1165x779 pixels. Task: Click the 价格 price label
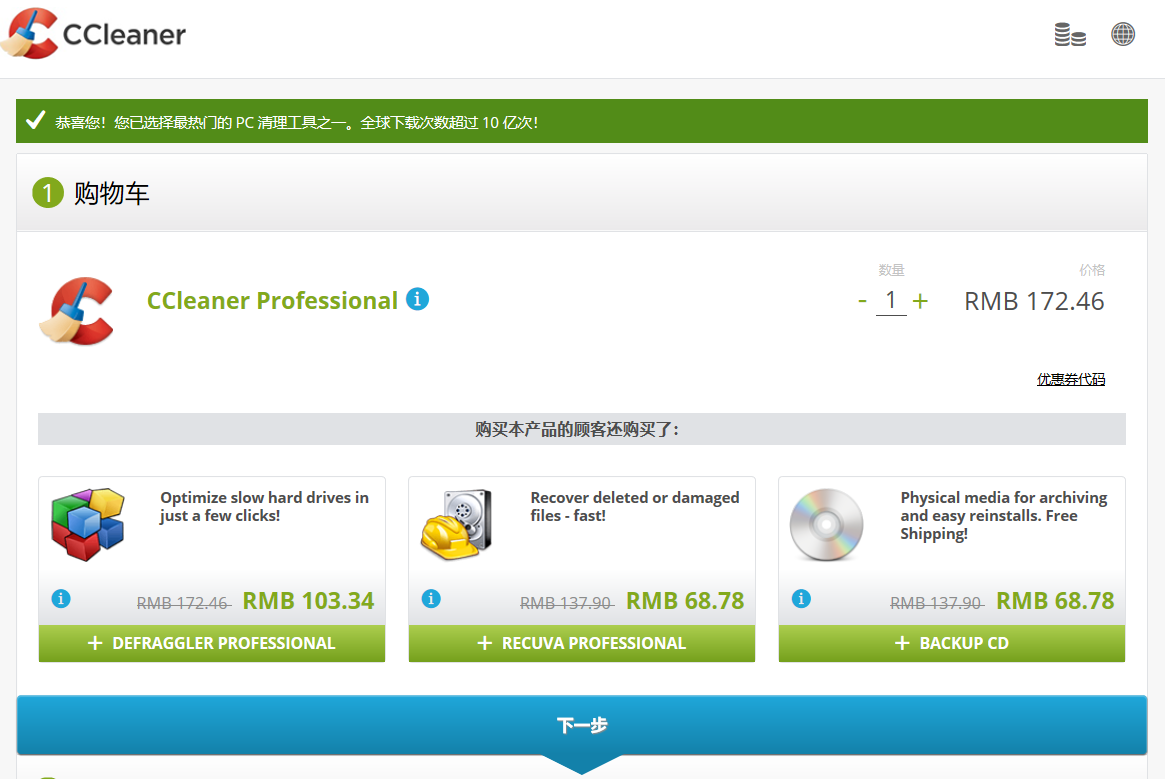pyautogui.click(x=1092, y=270)
